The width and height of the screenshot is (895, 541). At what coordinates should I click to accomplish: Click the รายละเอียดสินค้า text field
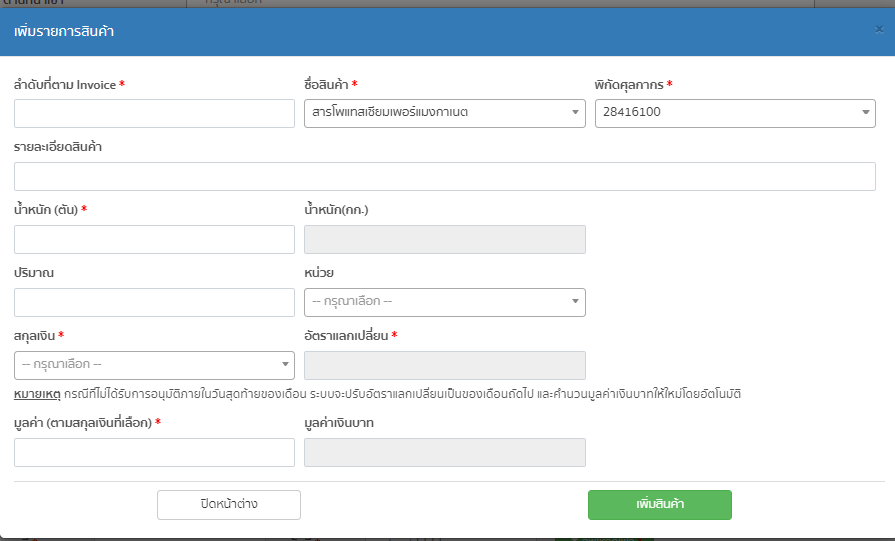click(x=445, y=176)
